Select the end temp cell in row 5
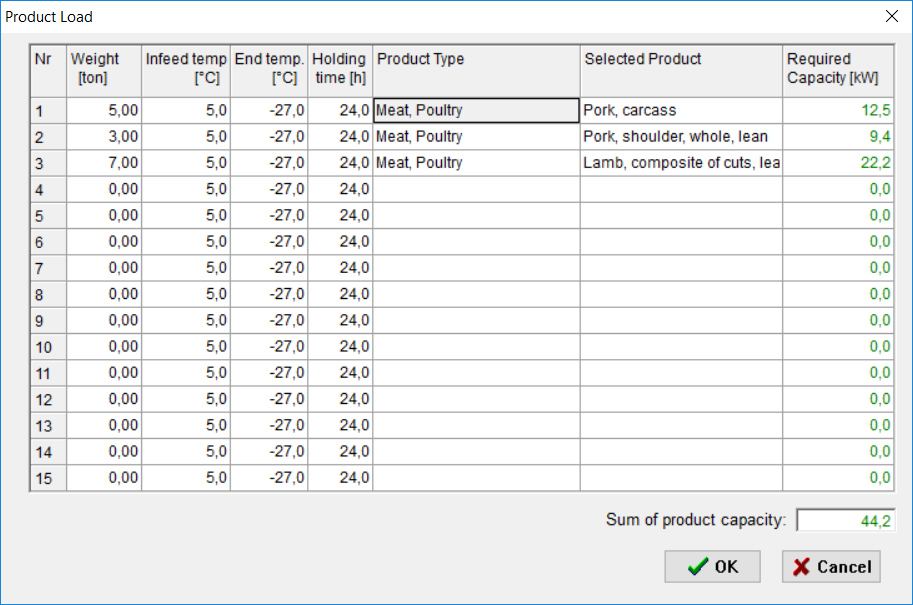Screen dimensions: 913x605 point(269,215)
